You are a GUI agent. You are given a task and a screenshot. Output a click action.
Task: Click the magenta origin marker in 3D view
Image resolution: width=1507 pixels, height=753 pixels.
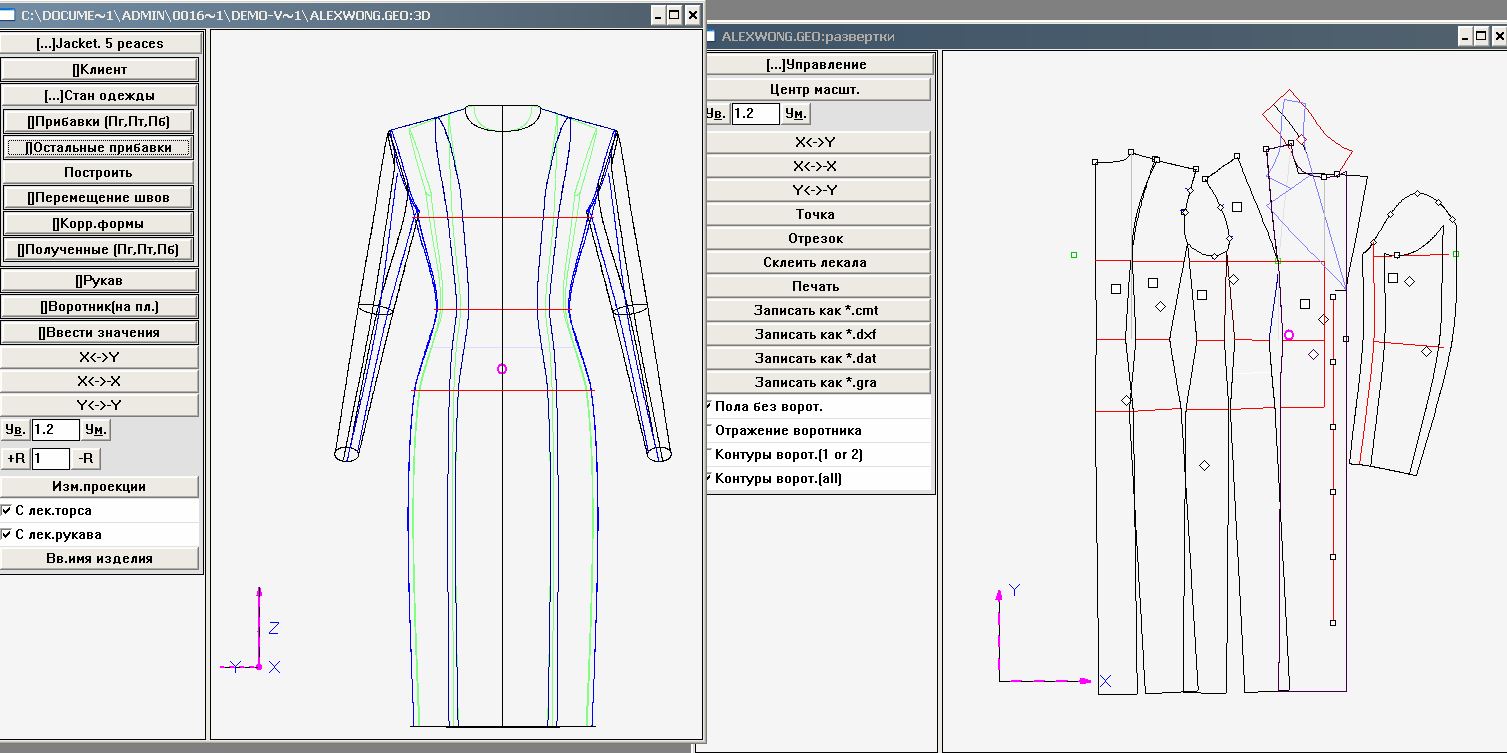coord(502,369)
